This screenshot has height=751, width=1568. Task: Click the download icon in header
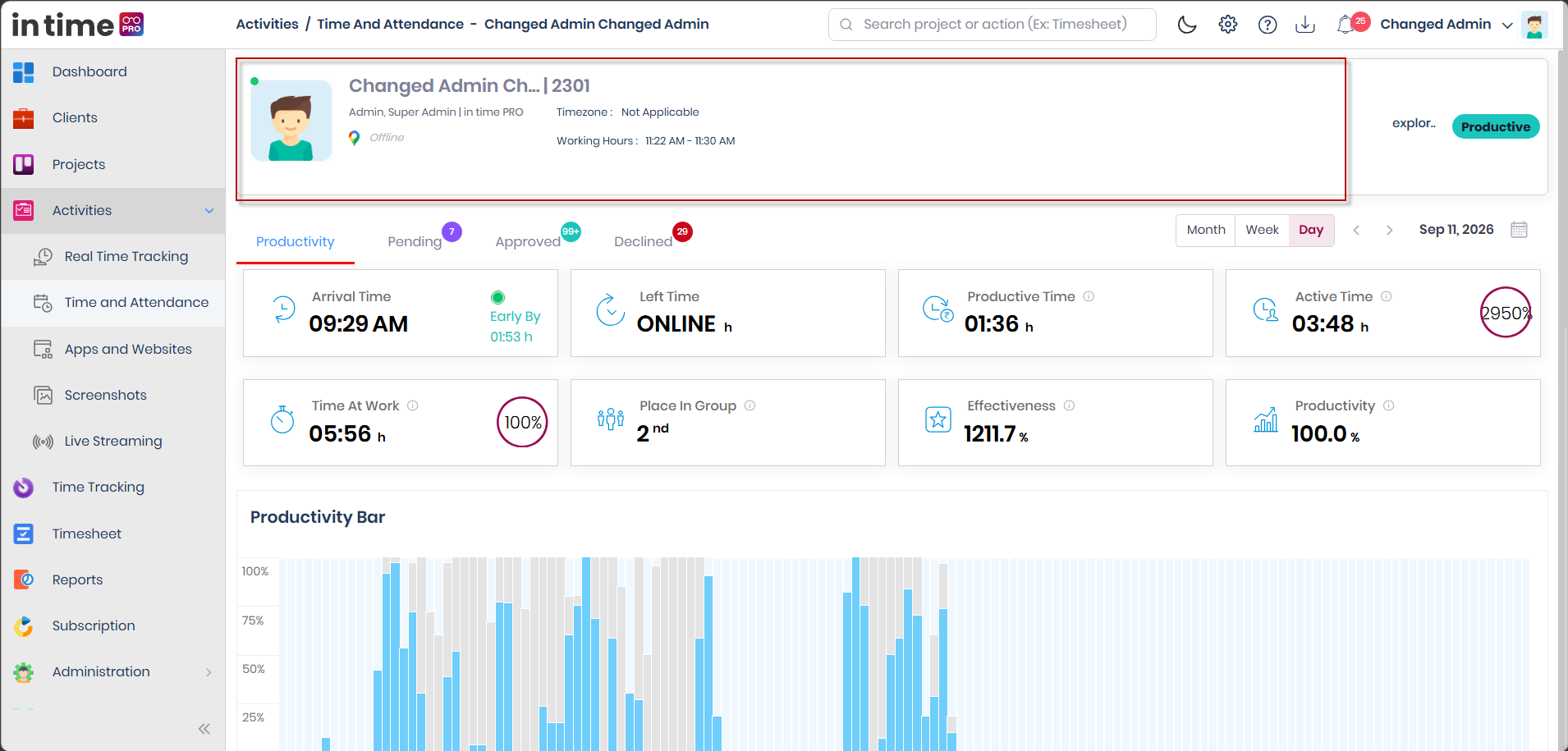(x=1305, y=25)
